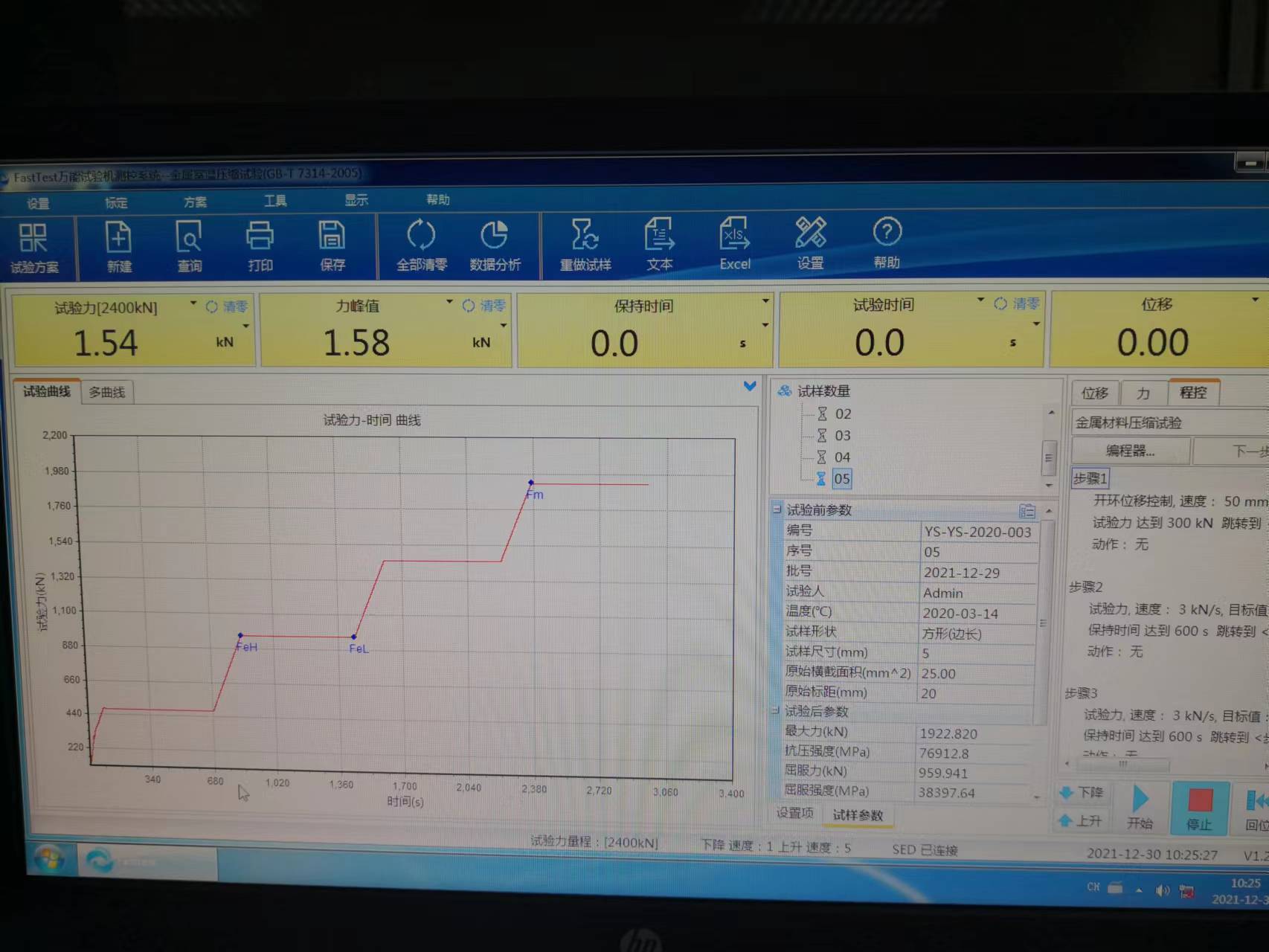Export as text with 文本 icon
The height and width of the screenshot is (952, 1269).
click(x=659, y=244)
